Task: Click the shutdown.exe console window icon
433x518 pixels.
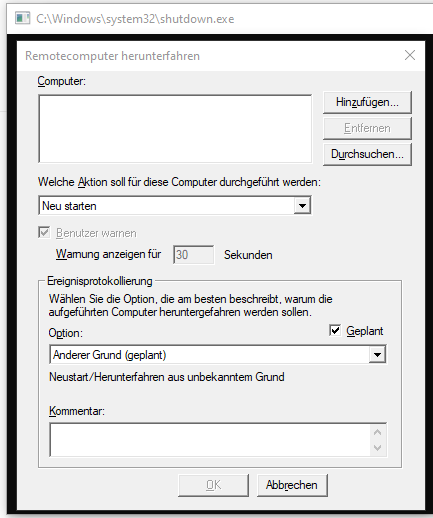Action: tap(23, 18)
